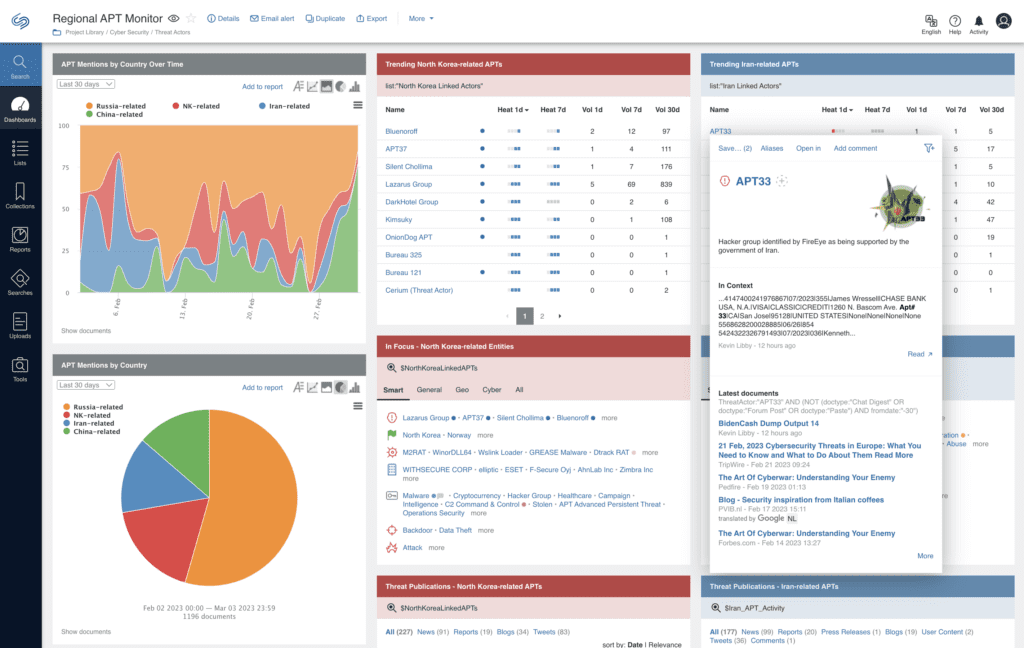
Task: Click Email alert in header toolbar
Action: pyautogui.click(x=272, y=18)
